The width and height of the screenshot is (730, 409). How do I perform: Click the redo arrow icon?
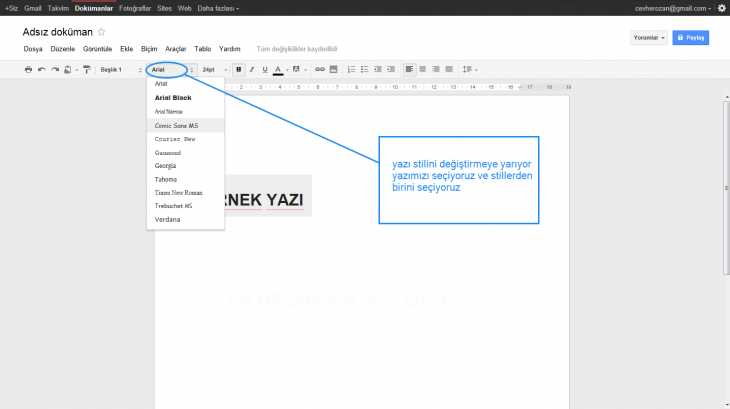coord(54,70)
